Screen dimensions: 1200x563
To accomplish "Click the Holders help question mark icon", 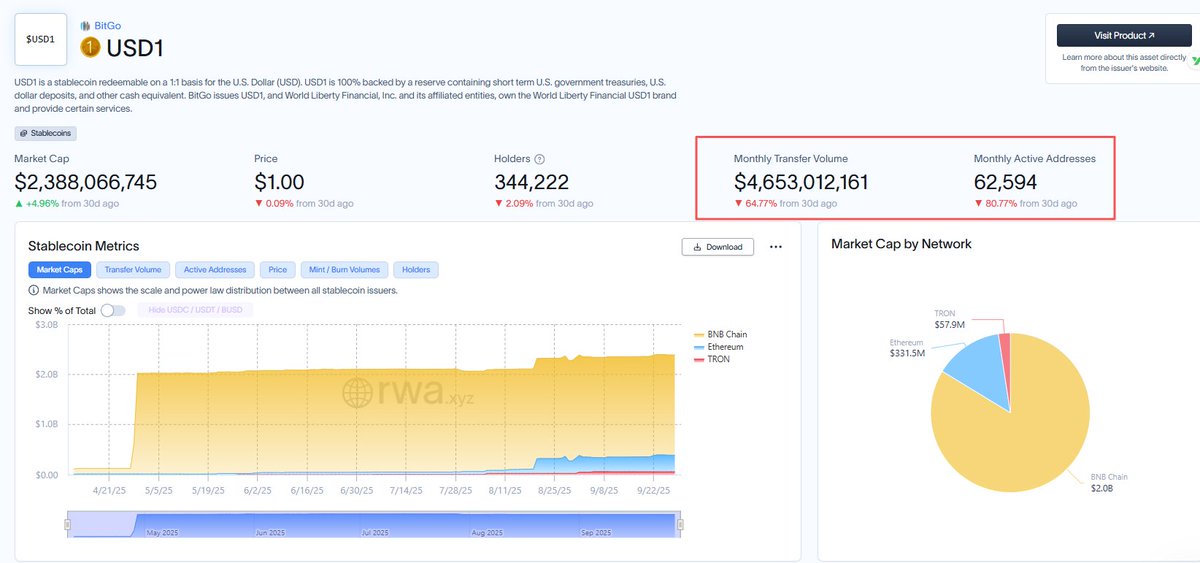I will tap(540, 159).
